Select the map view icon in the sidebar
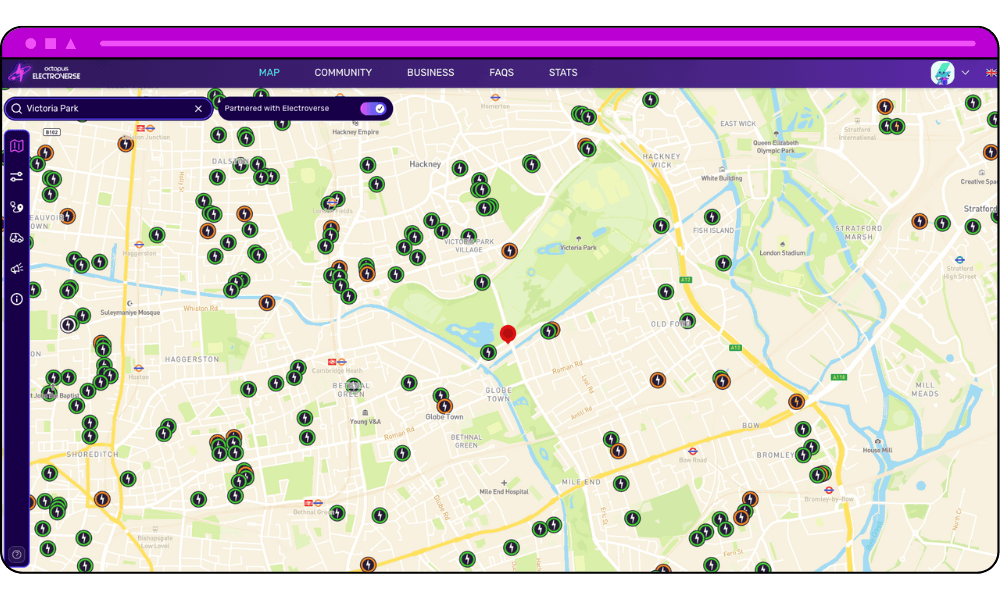The image size is (1000, 600). click(x=17, y=146)
